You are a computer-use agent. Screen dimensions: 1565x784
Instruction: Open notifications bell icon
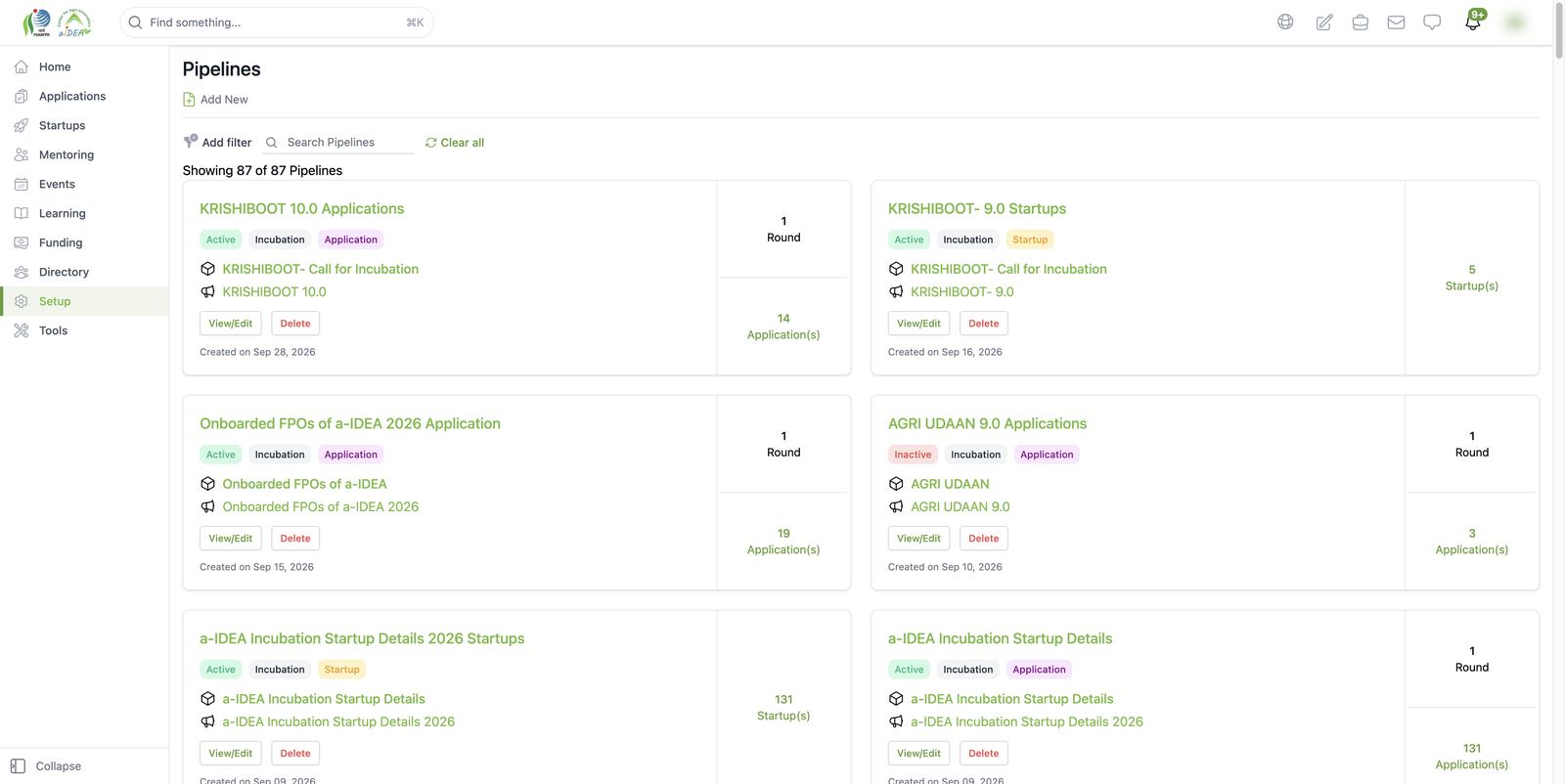click(1473, 22)
